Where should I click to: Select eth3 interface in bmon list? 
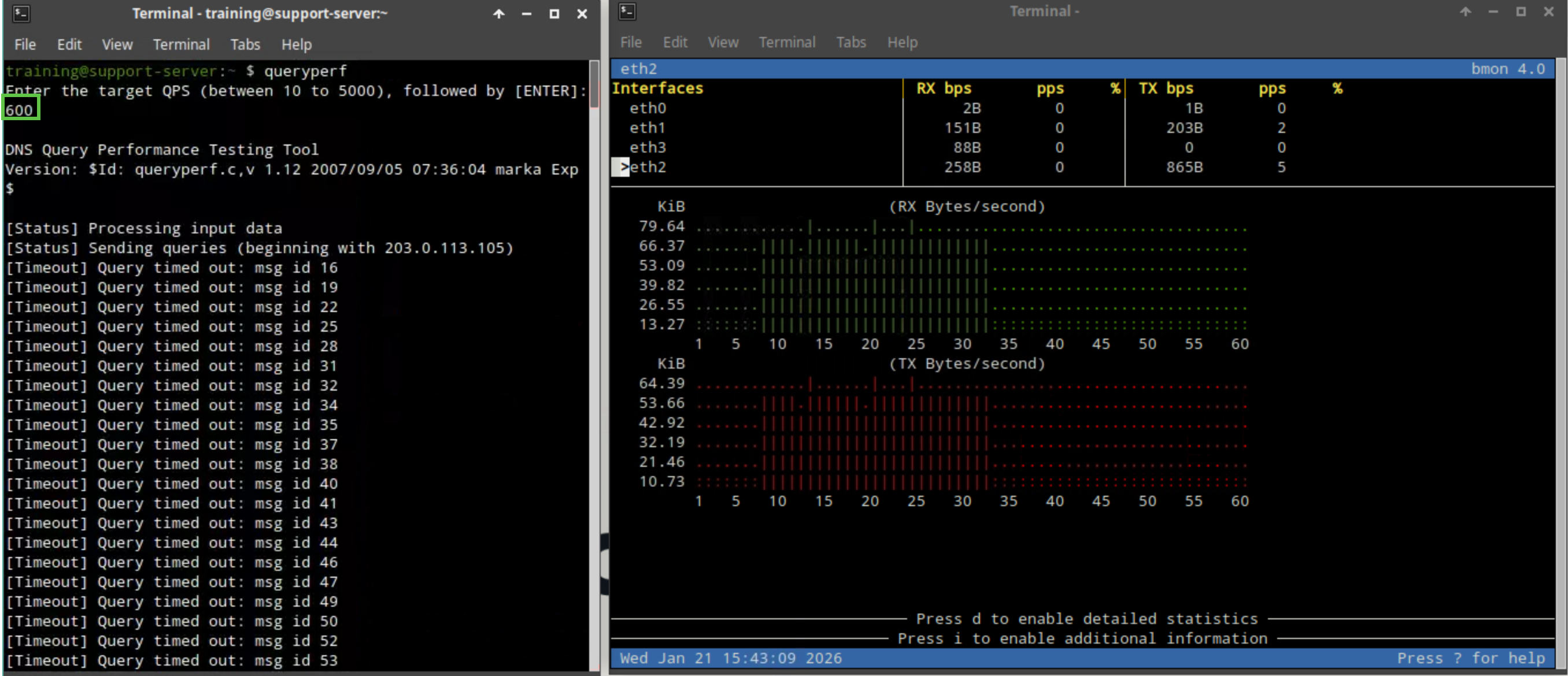[648, 147]
